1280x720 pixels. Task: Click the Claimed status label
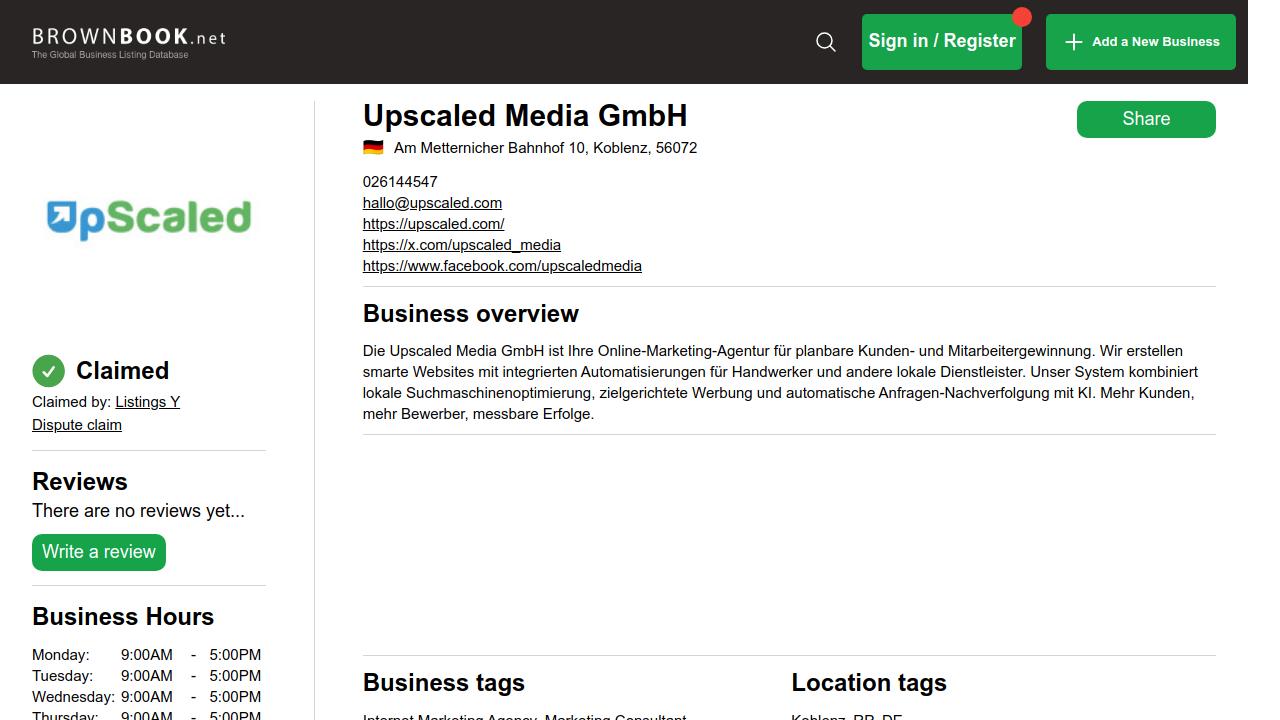click(122, 371)
